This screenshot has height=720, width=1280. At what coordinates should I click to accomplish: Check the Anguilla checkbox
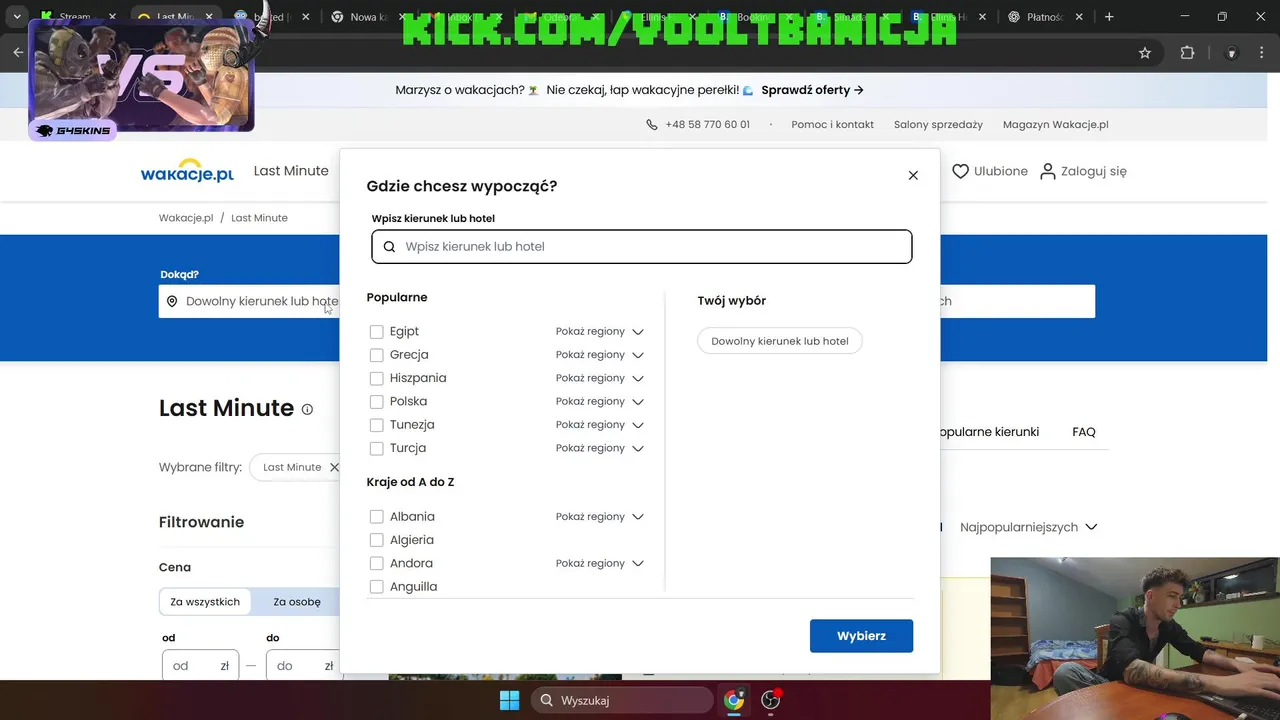pos(377,587)
